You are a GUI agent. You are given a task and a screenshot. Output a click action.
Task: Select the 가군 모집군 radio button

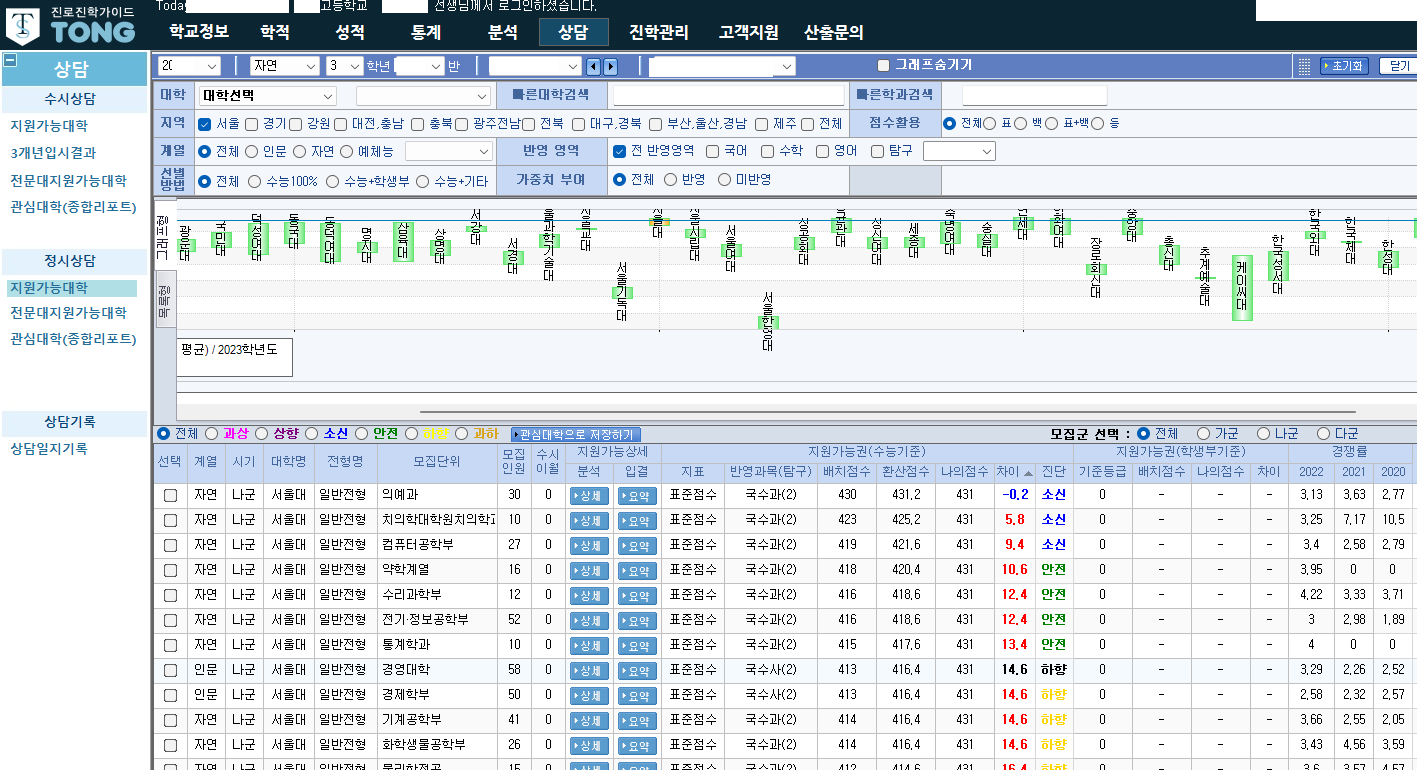[1203, 434]
